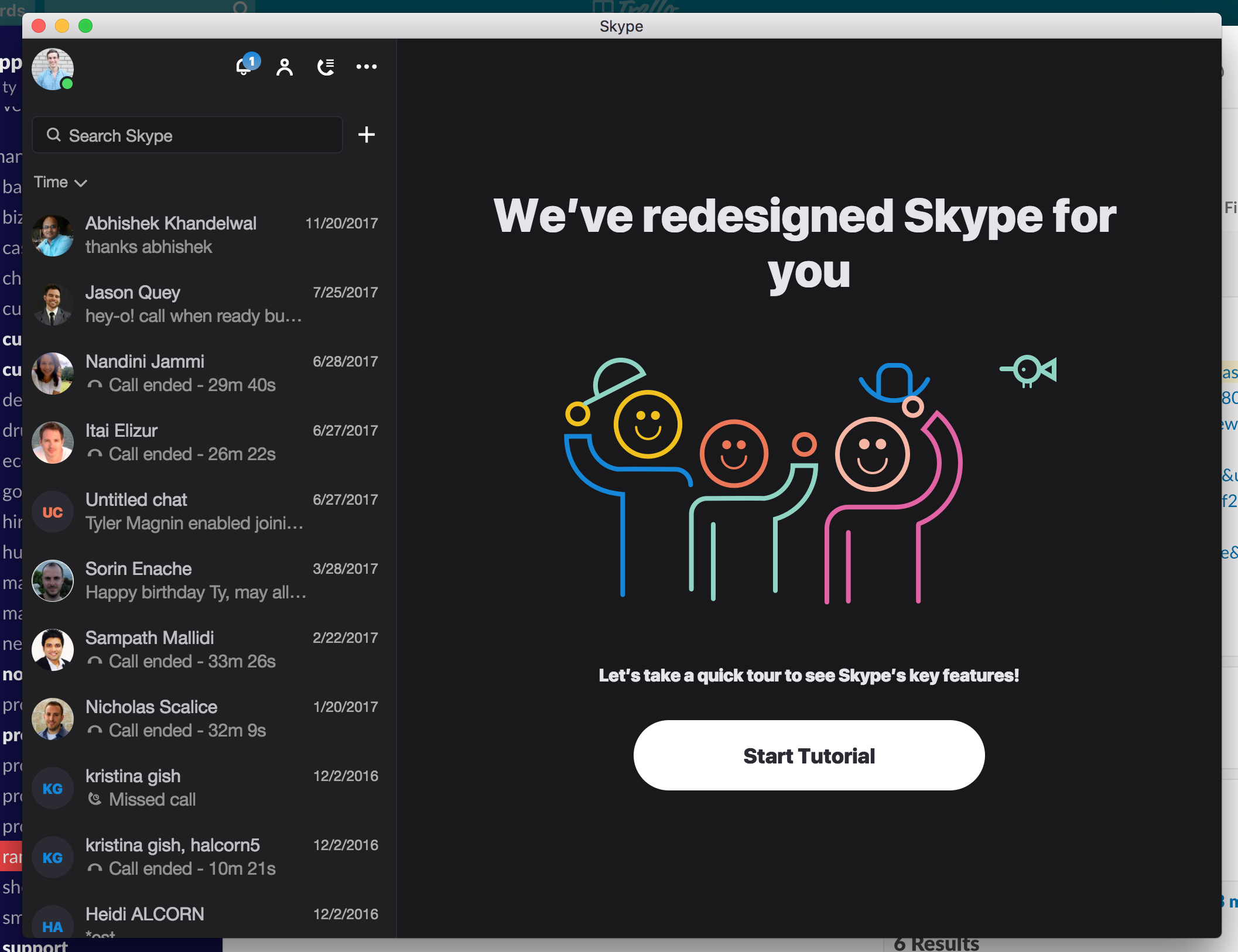
Task: Click the 11/20/2017 date label
Action: (x=341, y=223)
